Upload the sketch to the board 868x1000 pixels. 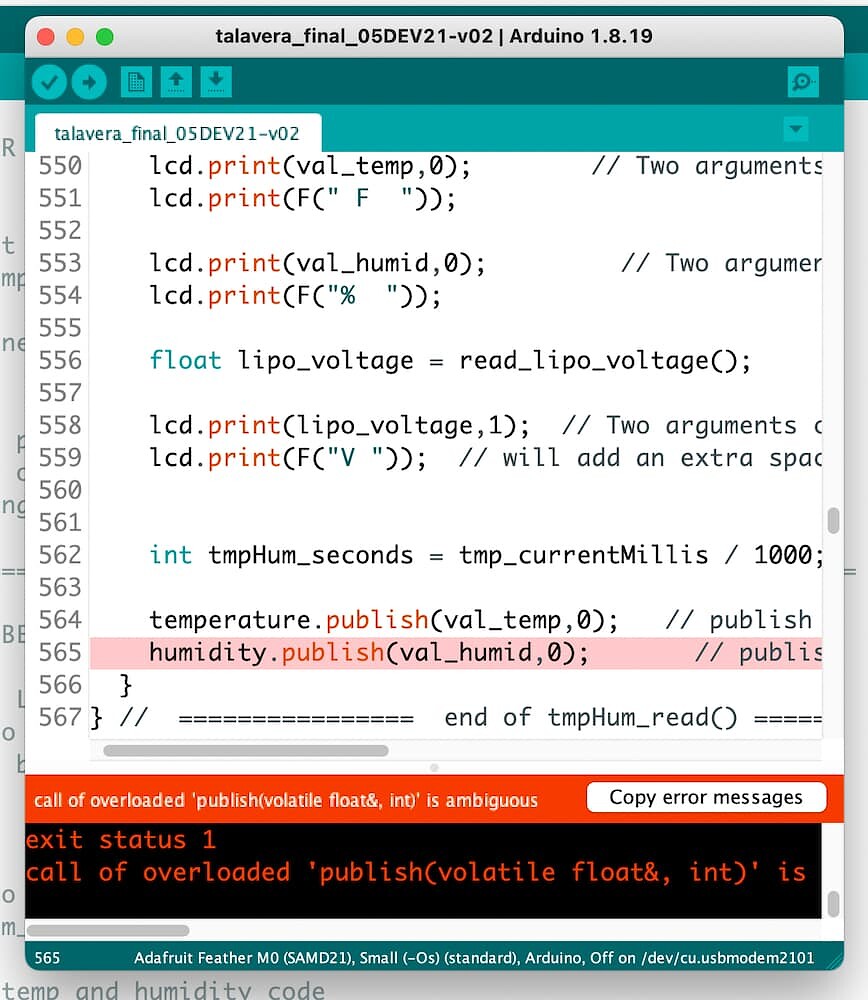pyautogui.click(x=88, y=82)
